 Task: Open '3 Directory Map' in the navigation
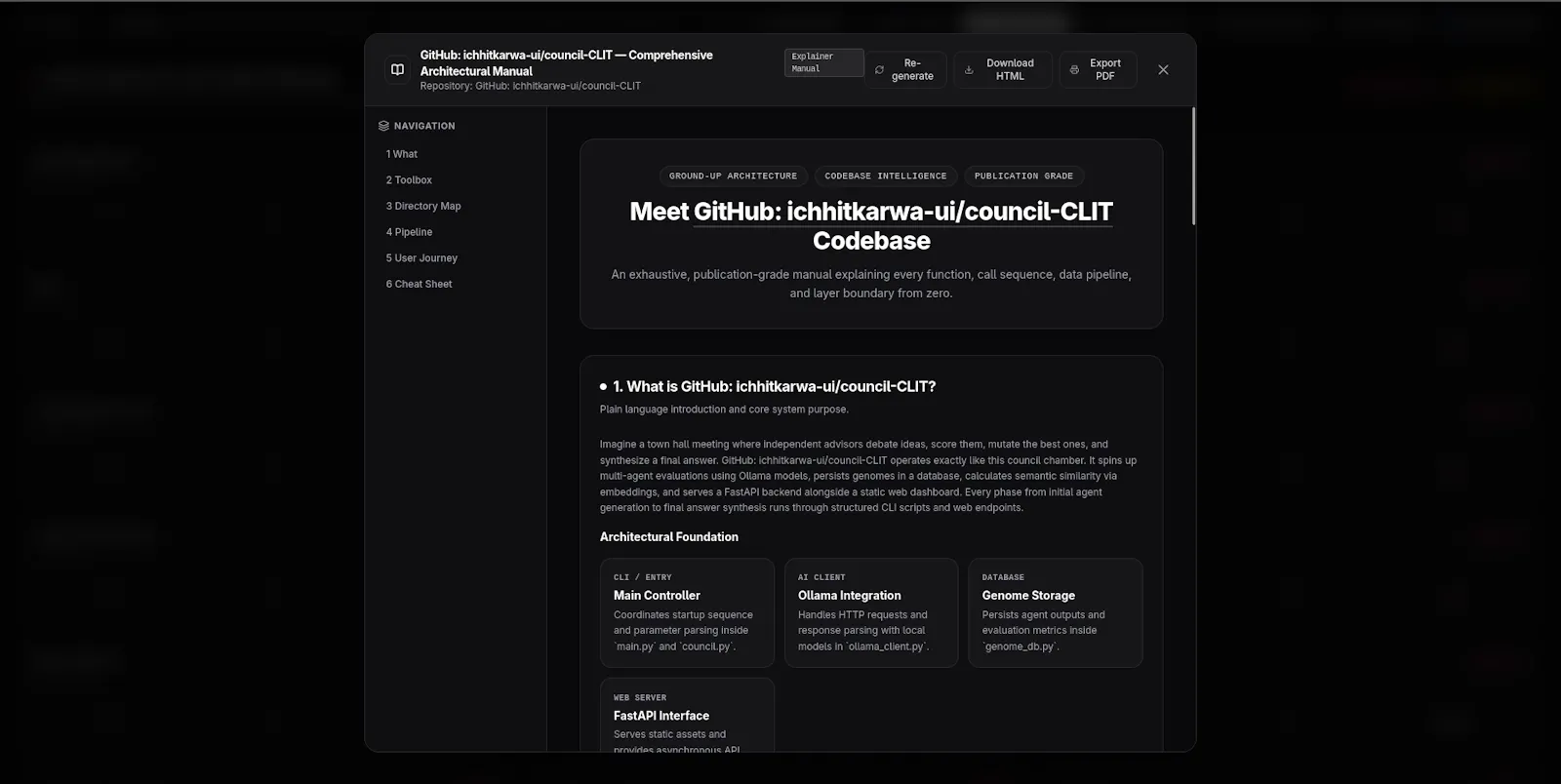(x=423, y=206)
